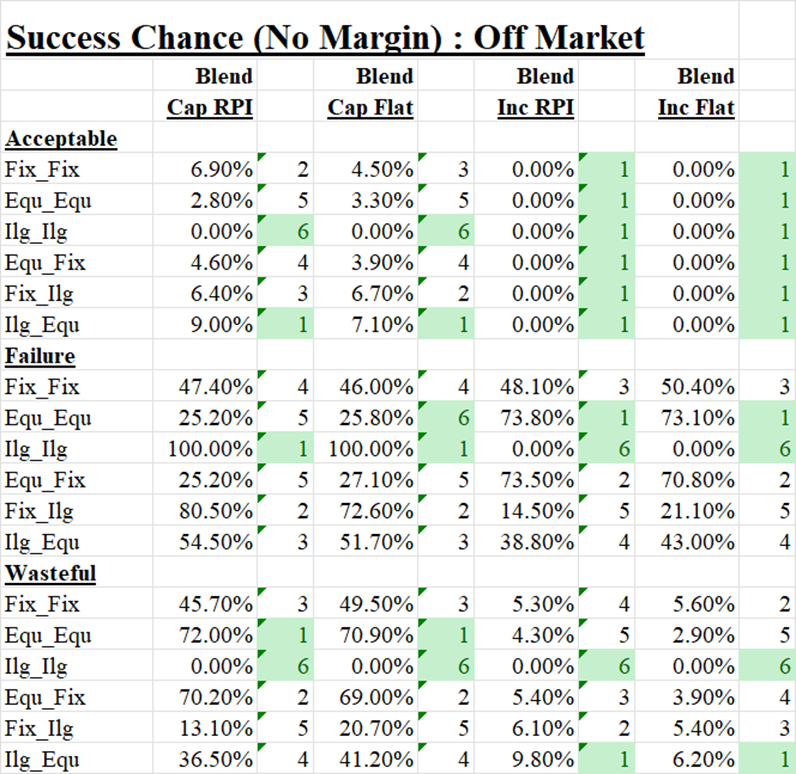Click the 73.80% cell under Inc RPI
796x774 pixels.
(544, 418)
